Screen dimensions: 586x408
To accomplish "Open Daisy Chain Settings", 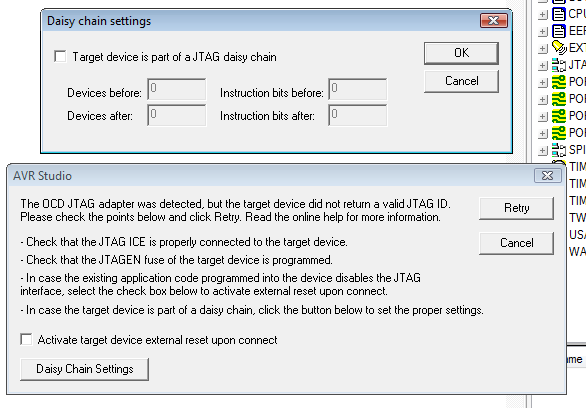I will [84, 369].
